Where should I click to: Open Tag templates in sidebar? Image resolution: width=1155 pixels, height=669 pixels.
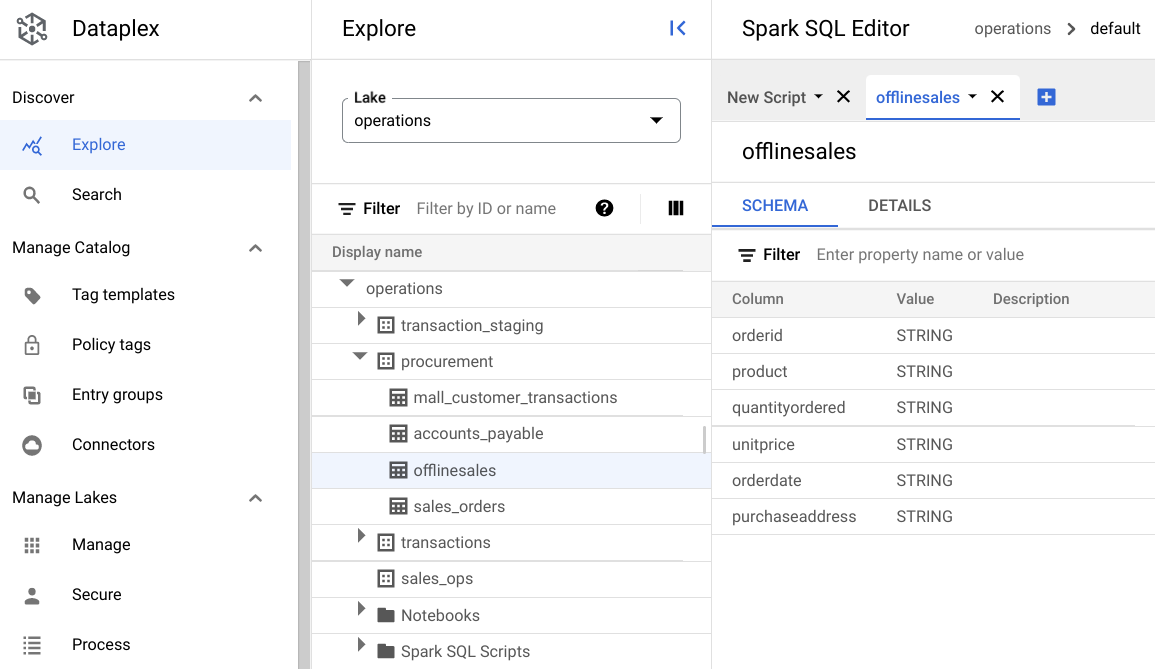(x=123, y=295)
